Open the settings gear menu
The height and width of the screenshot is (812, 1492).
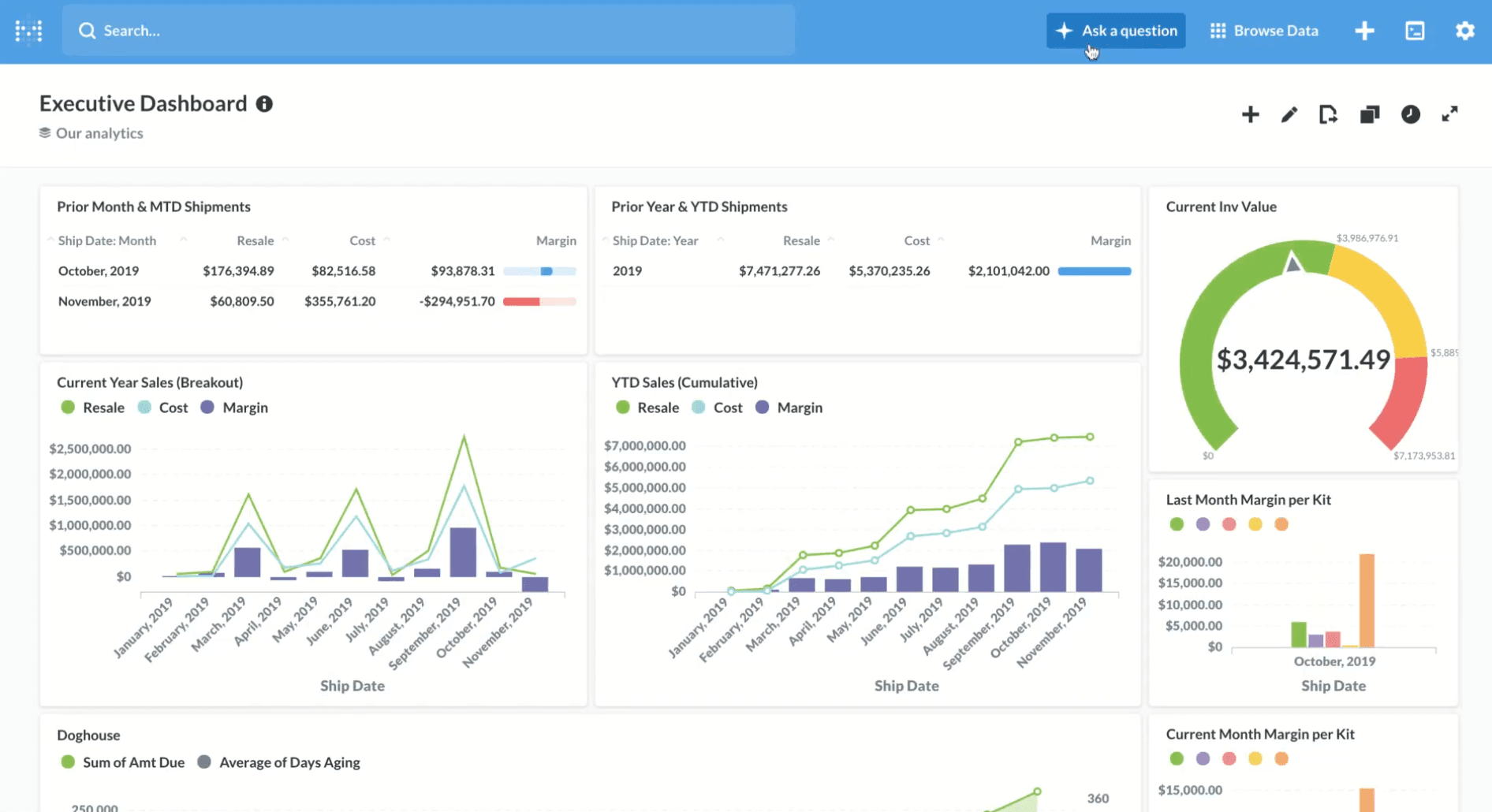click(1464, 31)
